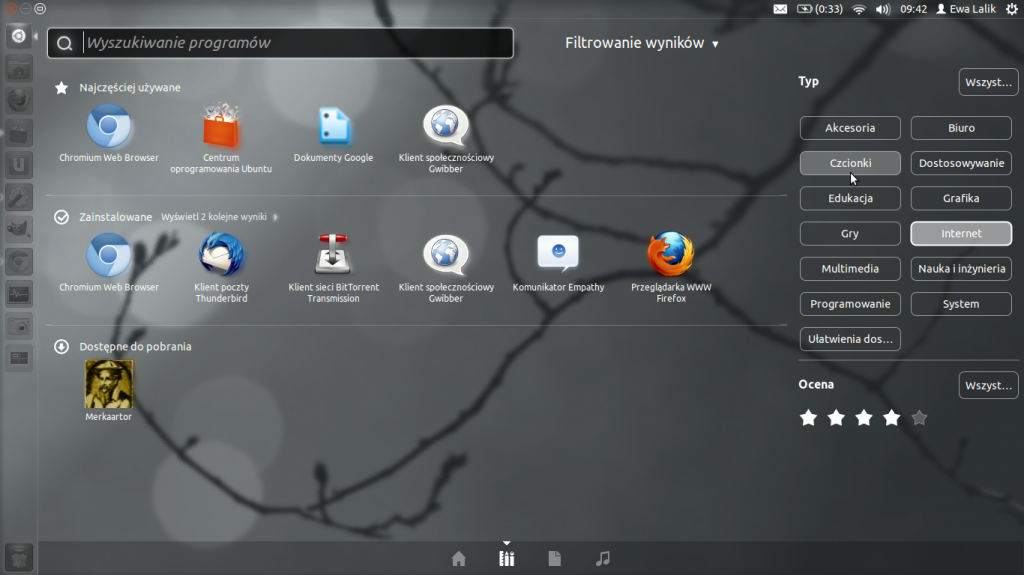Click the Wi-Fi network indicator

click(859, 9)
